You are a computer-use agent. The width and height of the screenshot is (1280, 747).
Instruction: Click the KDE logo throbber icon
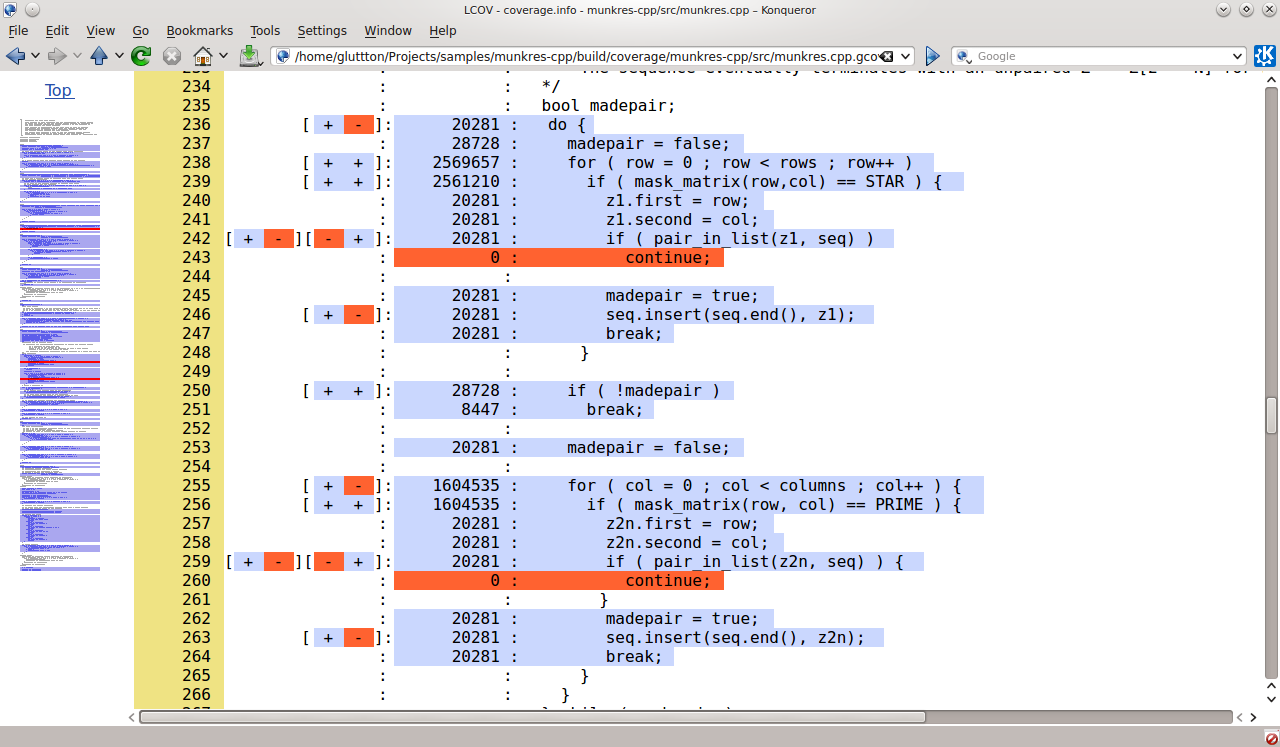click(x=1264, y=56)
